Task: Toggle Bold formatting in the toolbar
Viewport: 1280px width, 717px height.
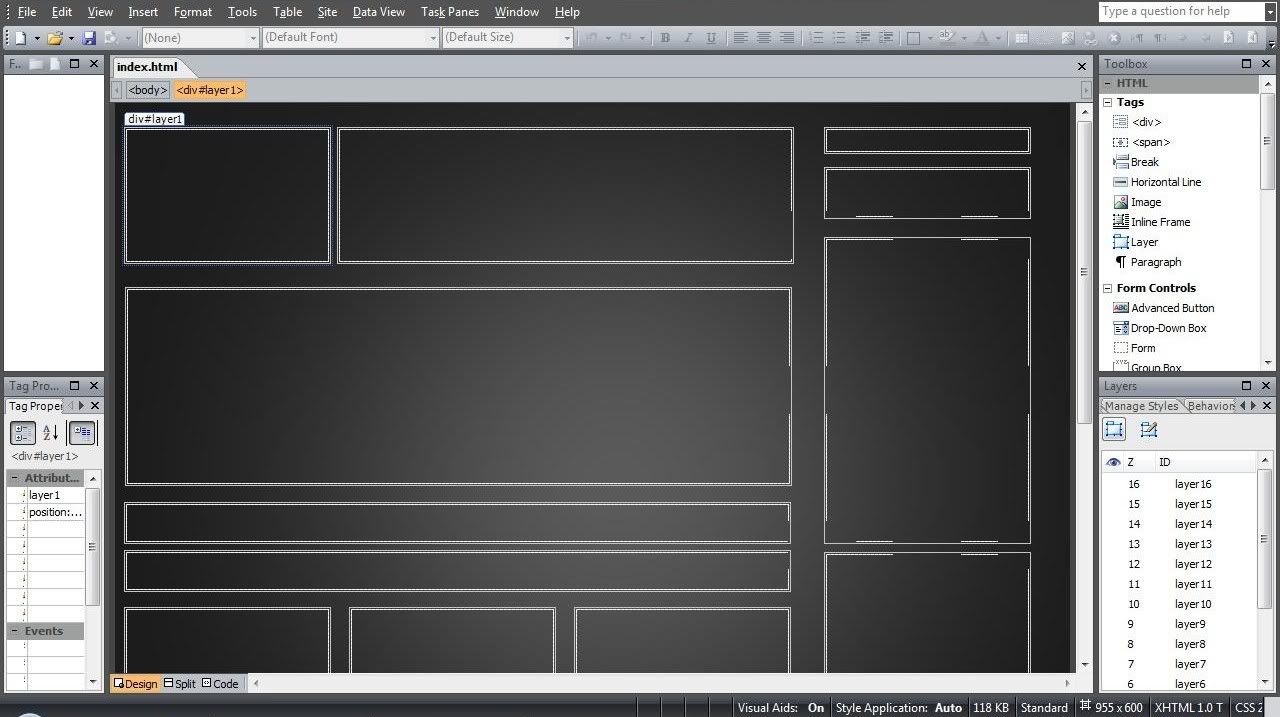Action: [665, 38]
